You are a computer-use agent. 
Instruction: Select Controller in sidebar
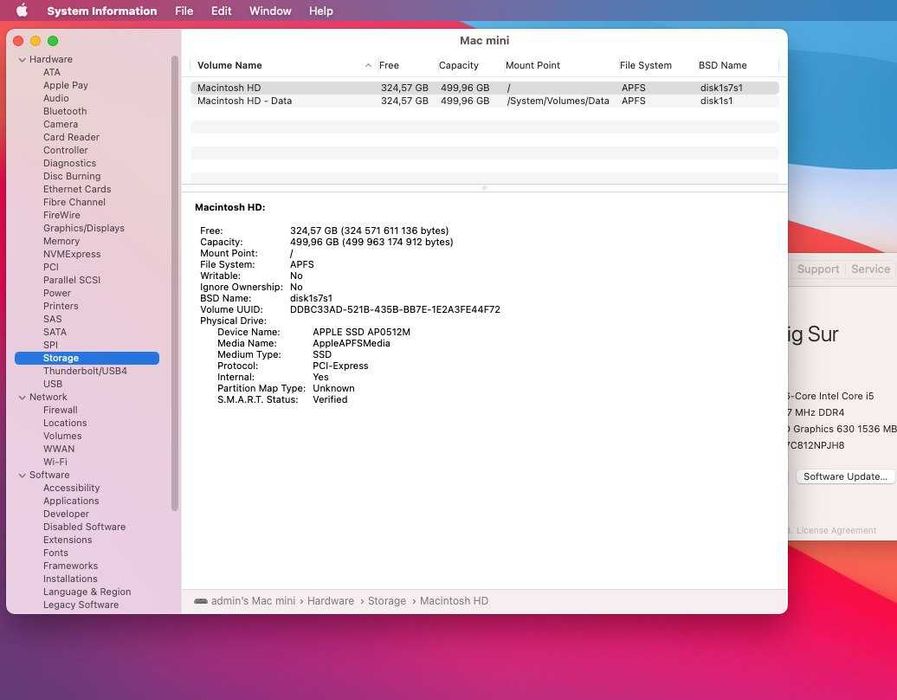tap(65, 150)
